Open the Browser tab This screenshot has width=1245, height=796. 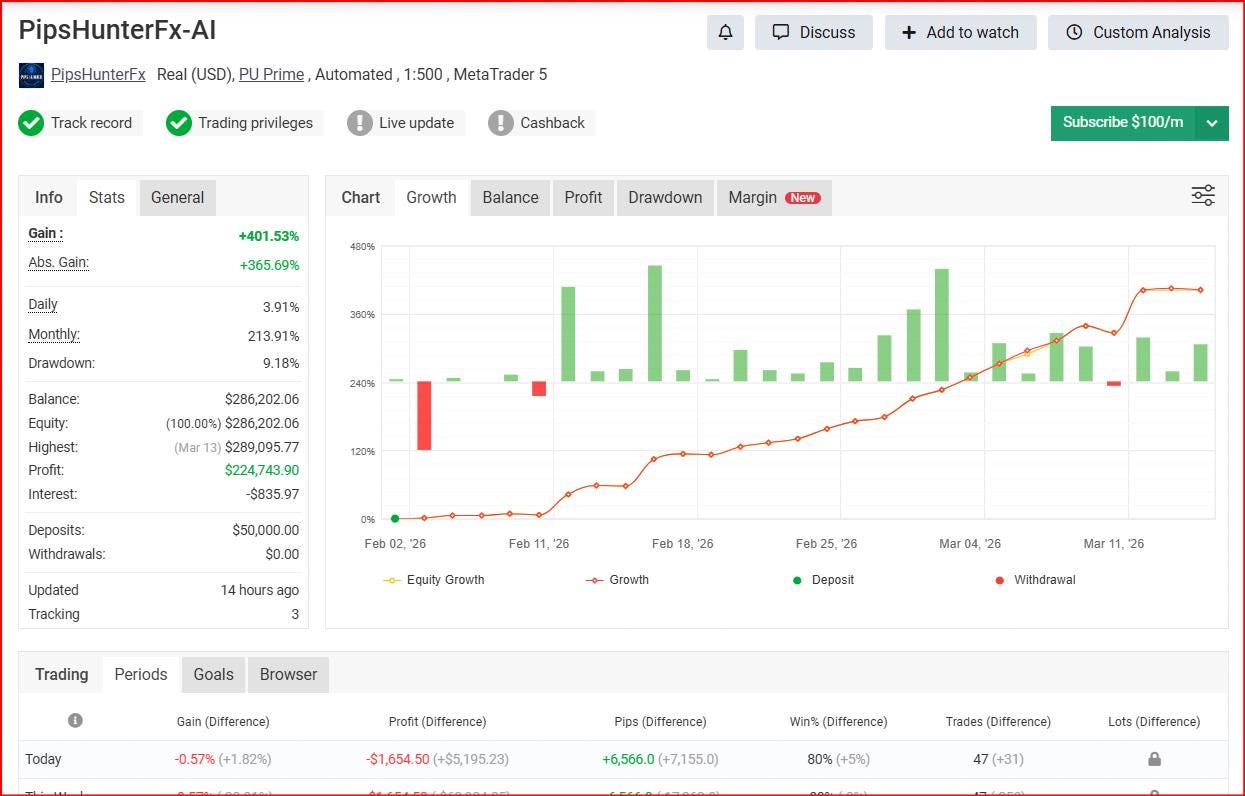click(288, 674)
